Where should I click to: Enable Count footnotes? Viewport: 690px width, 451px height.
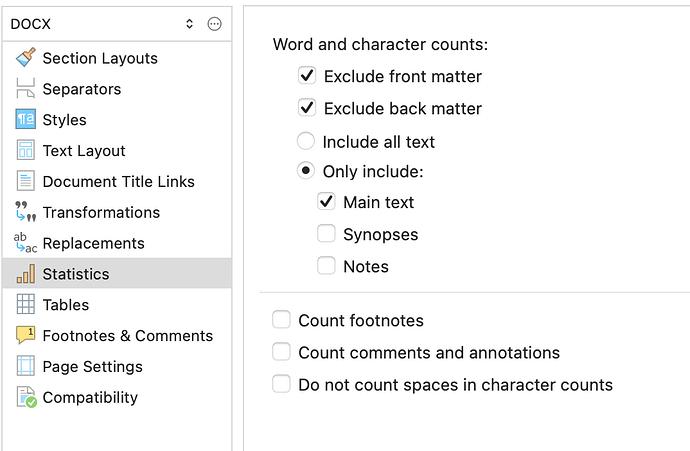click(281, 320)
